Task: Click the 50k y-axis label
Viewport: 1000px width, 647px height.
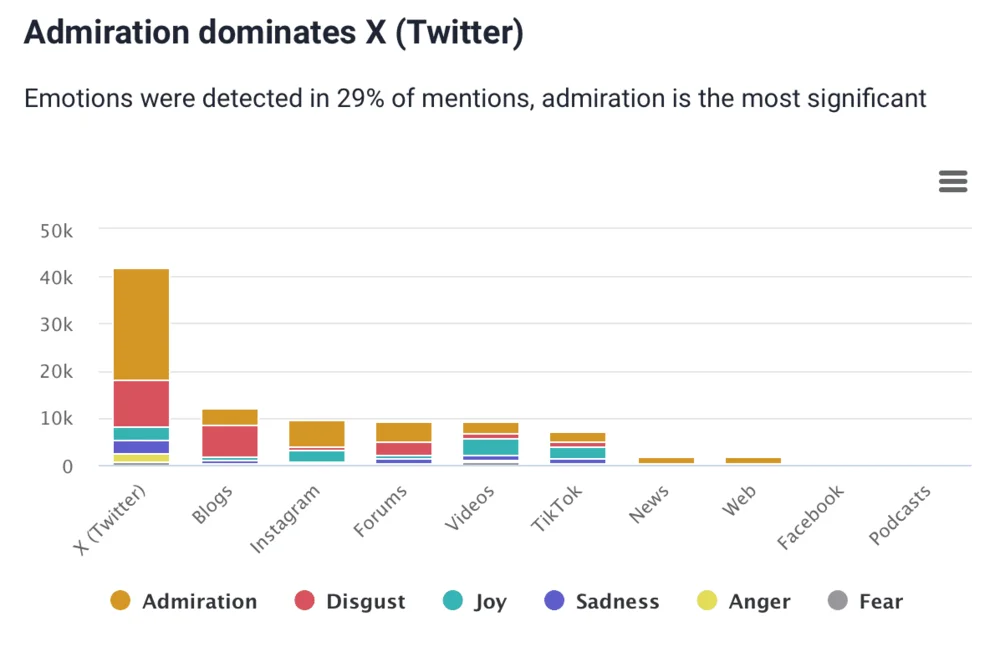Action: (x=58, y=230)
